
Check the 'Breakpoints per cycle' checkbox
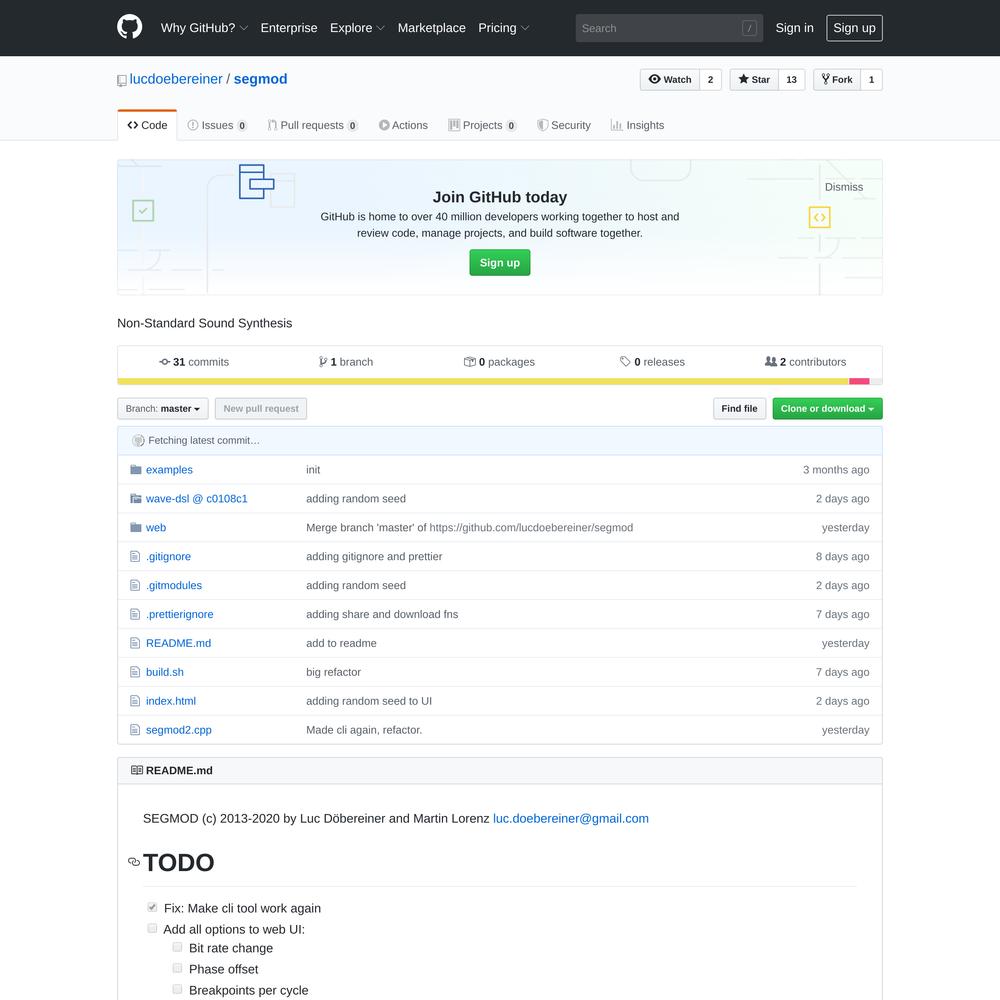tap(177, 989)
